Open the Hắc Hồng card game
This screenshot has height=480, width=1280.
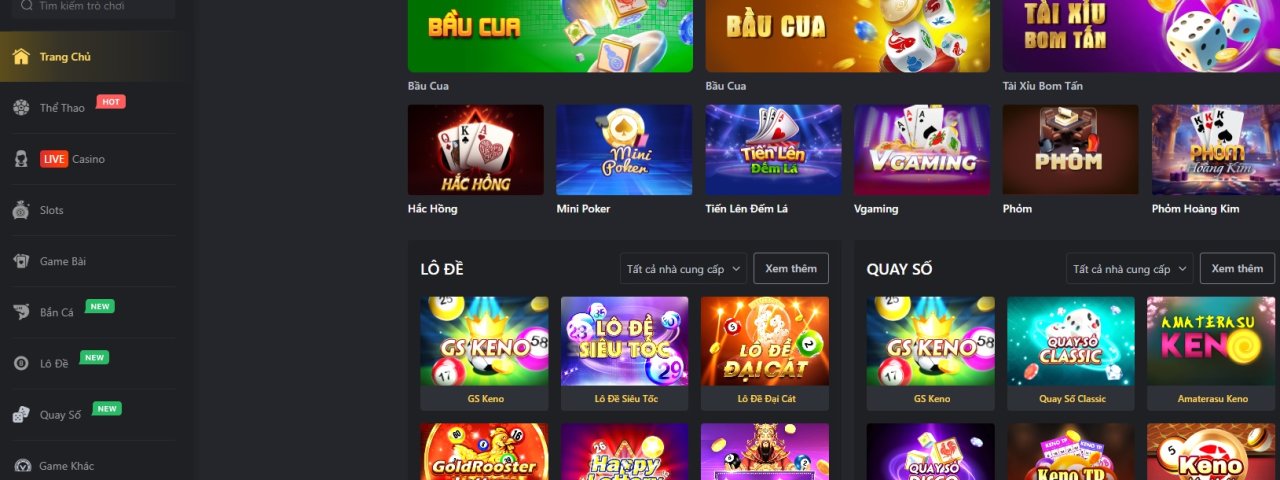(x=476, y=150)
